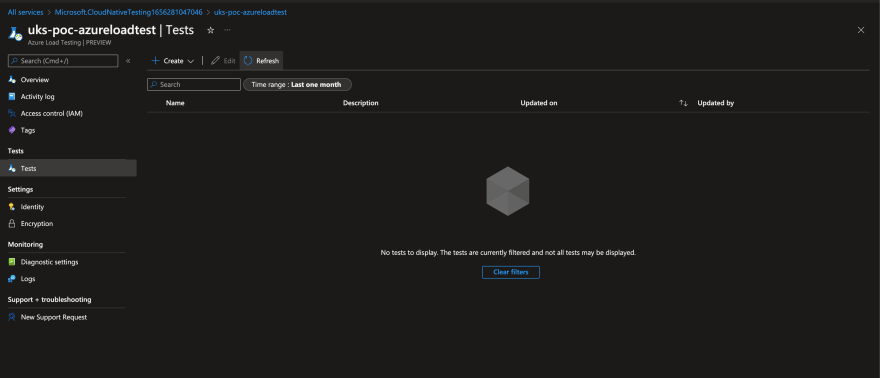Click the Diagnostic settings icon
Image resolution: width=880 pixels, height=378 pixels.
point(12,262)
